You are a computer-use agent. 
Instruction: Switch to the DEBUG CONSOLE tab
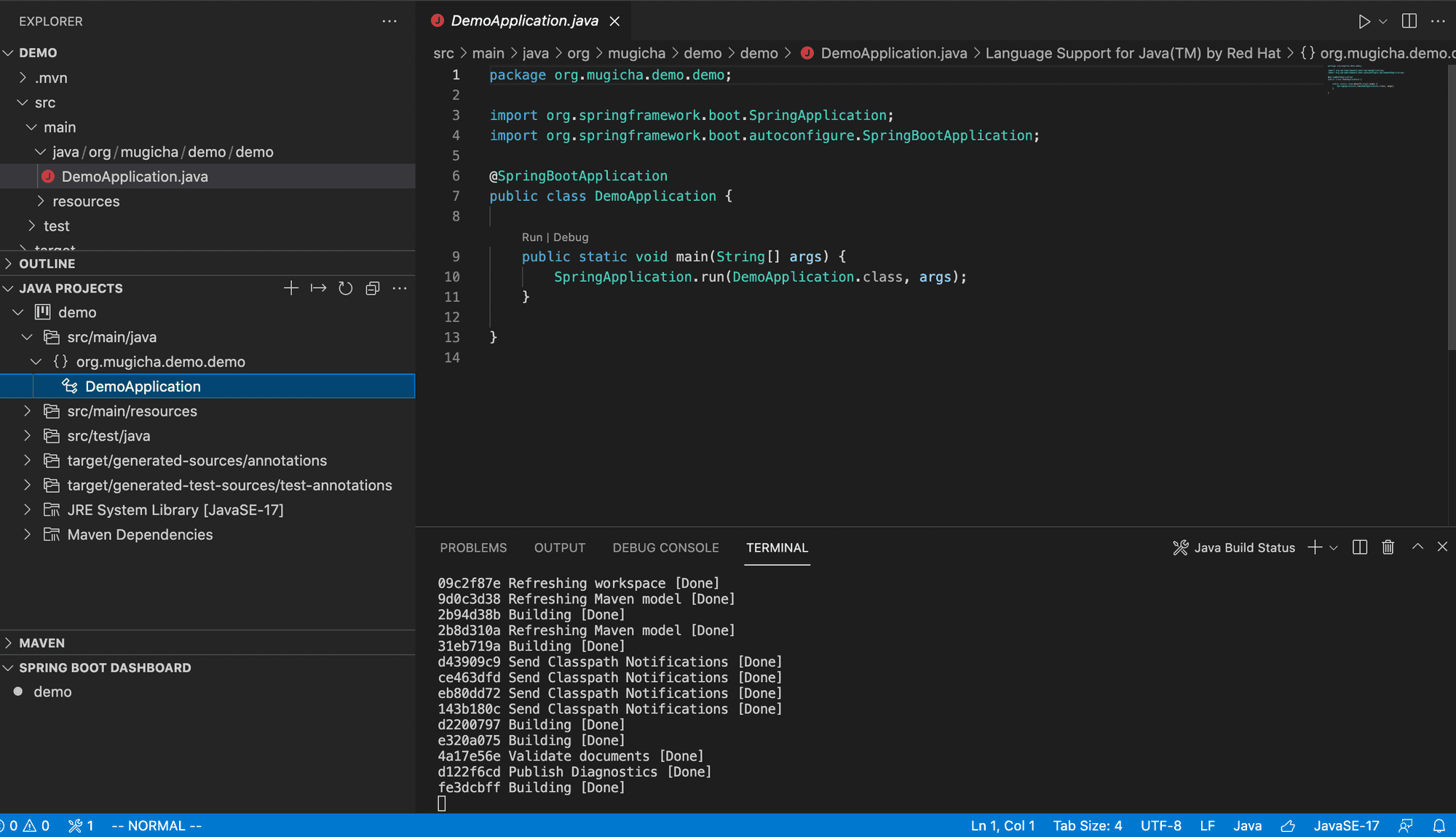(x=665, y=547)
